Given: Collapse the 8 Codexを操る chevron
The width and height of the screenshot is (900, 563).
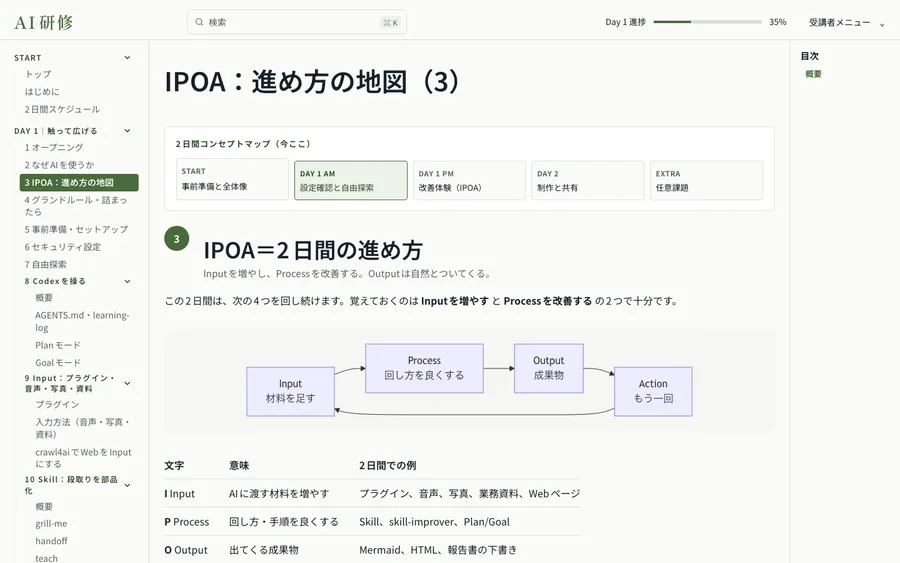Looking at the screenshot, I should coord(127,281).
